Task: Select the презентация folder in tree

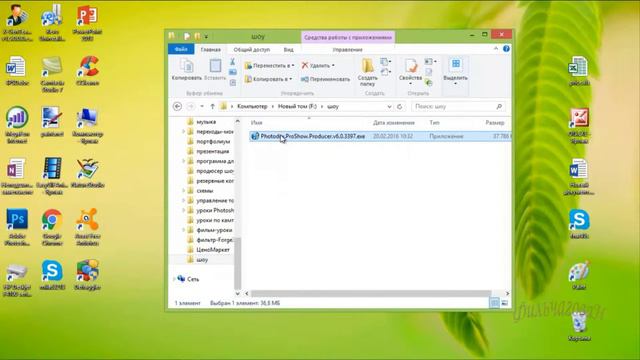Action: click(x=213, y=151)
